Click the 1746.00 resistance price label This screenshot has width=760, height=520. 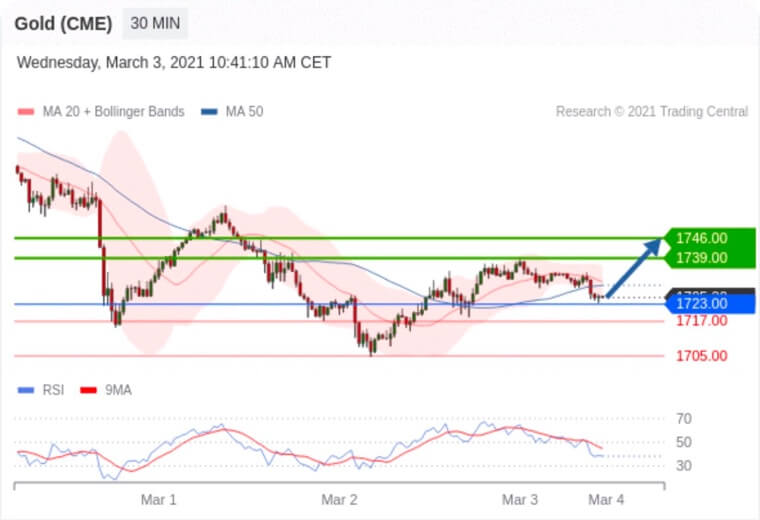point(701,238)
